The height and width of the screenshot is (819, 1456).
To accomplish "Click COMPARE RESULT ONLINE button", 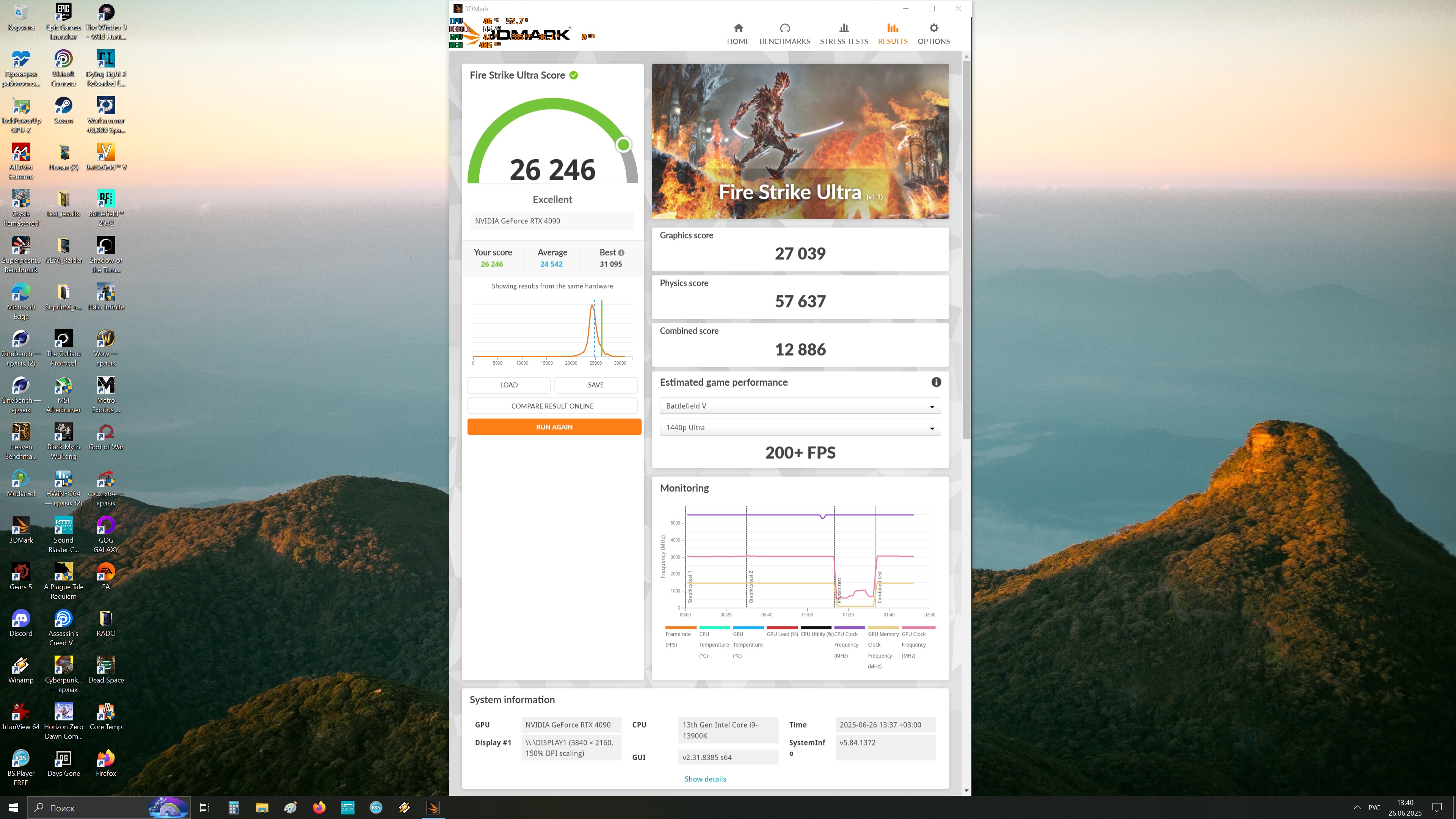I will (x=552, y=406).
